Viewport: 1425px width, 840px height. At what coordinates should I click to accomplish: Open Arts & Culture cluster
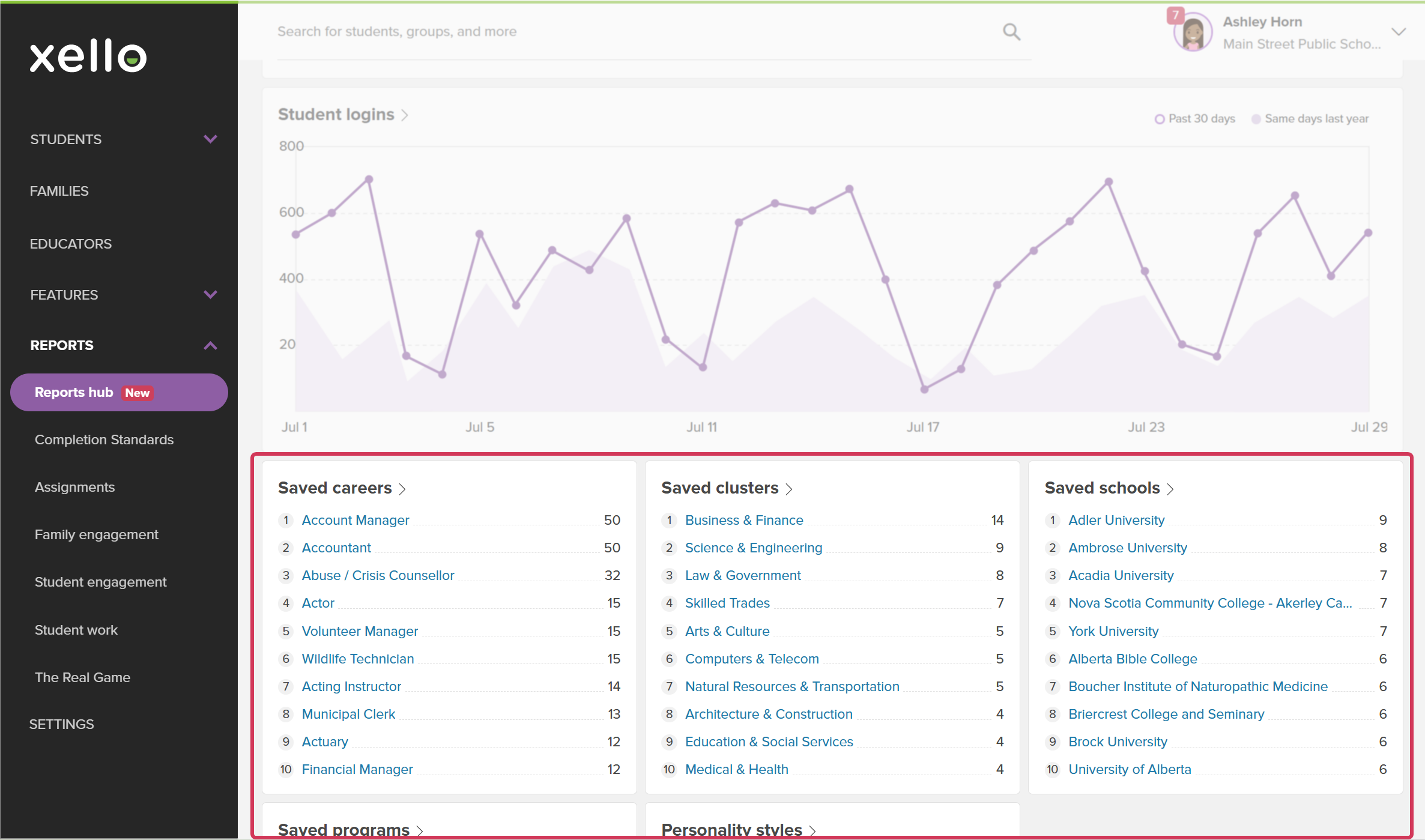727,631
